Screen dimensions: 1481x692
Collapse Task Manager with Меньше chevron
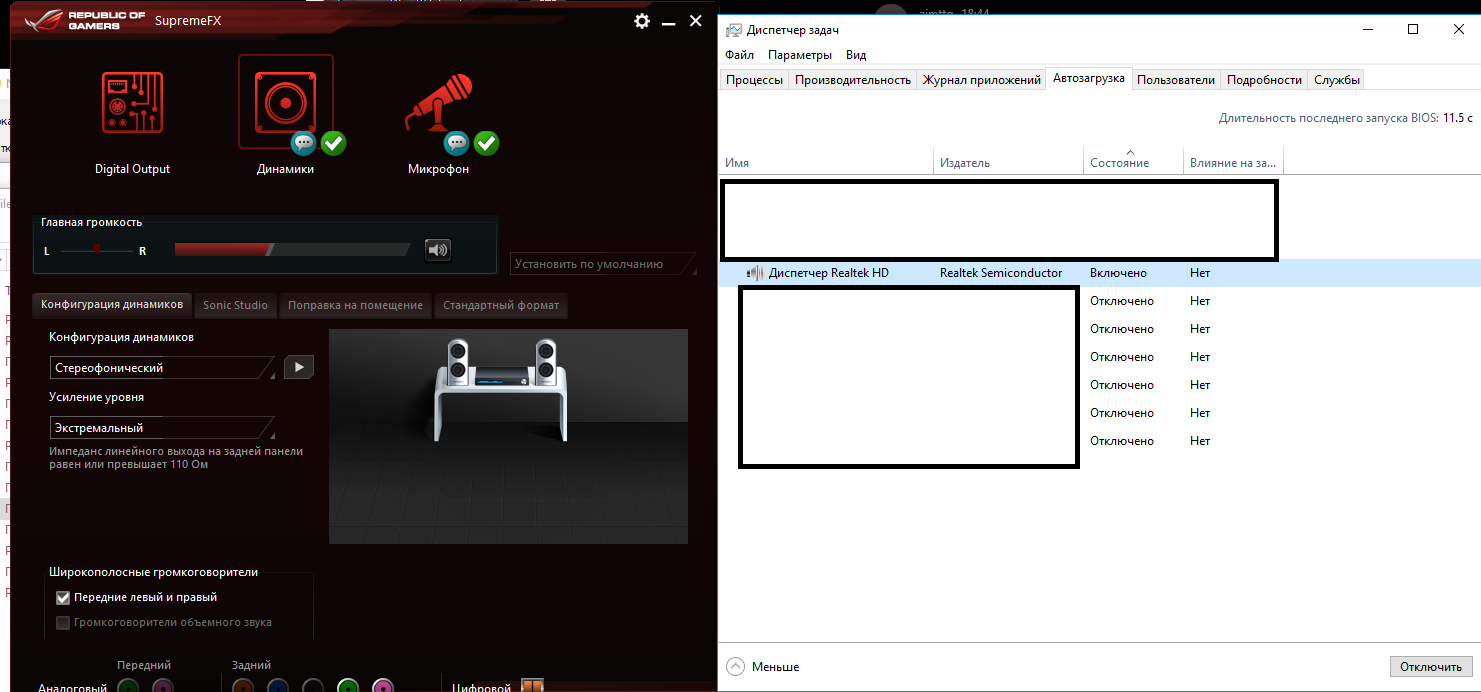click(x=736, y=666)
